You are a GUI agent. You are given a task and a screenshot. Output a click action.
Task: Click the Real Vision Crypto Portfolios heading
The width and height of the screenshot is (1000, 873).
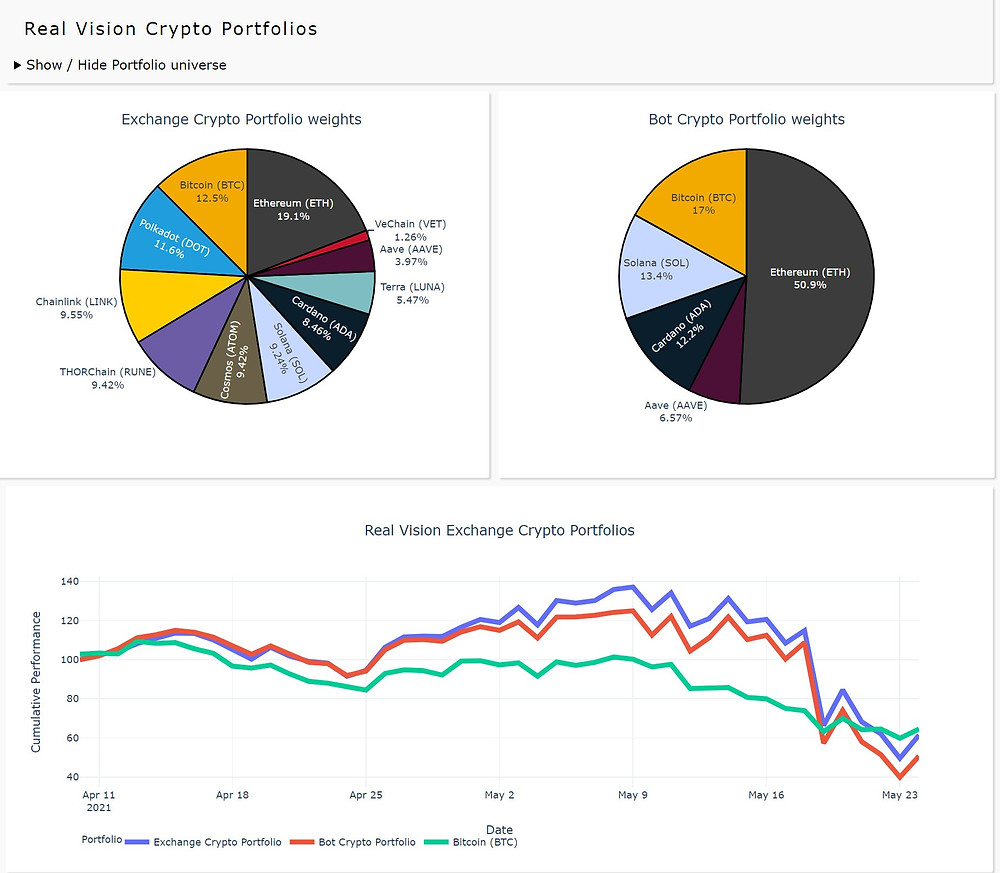tap(171, 29)
